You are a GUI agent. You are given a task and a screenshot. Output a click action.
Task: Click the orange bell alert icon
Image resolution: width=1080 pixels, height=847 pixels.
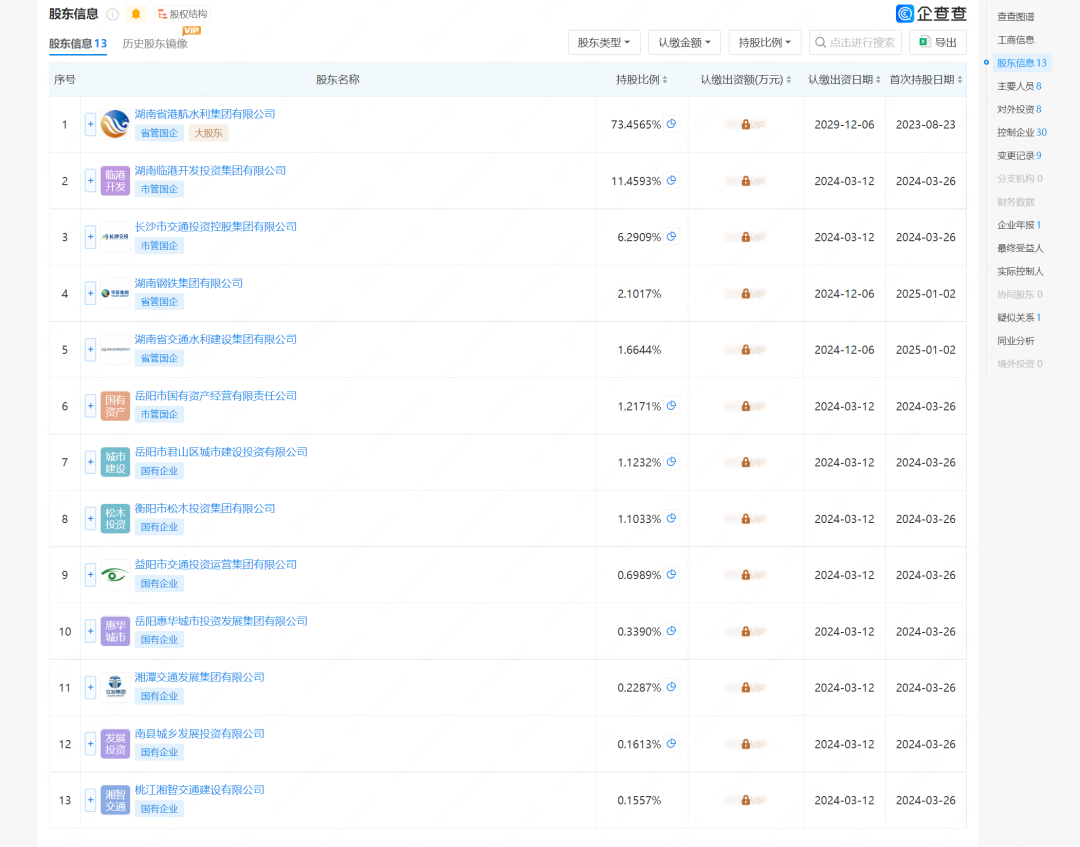click(x=136, y=14)
